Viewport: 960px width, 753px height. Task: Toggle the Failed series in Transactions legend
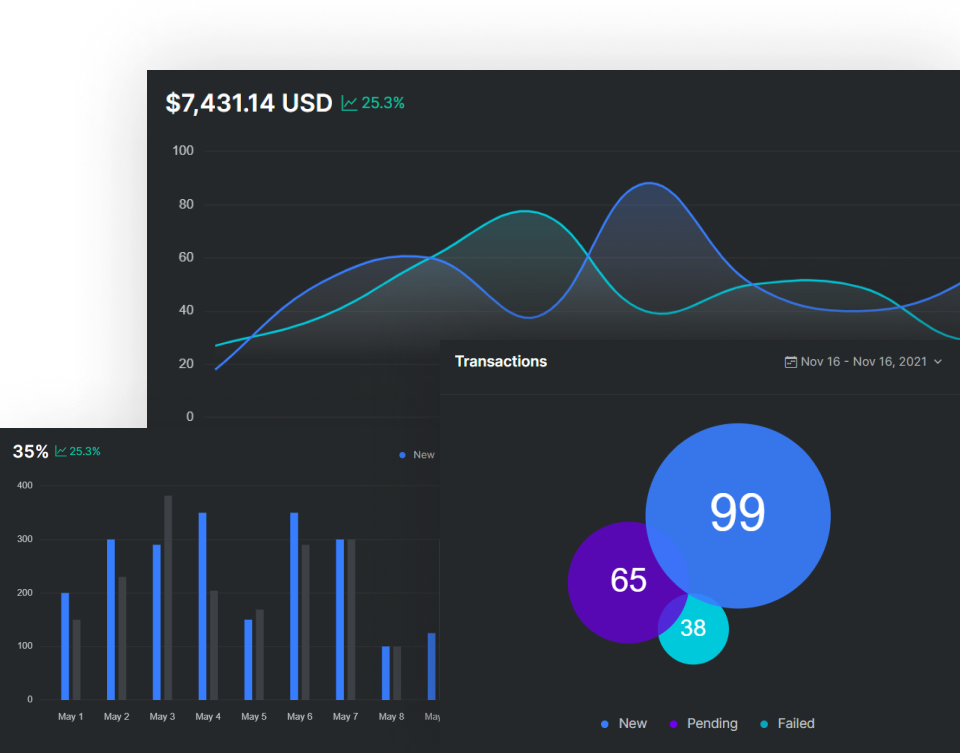pos(786,724)
